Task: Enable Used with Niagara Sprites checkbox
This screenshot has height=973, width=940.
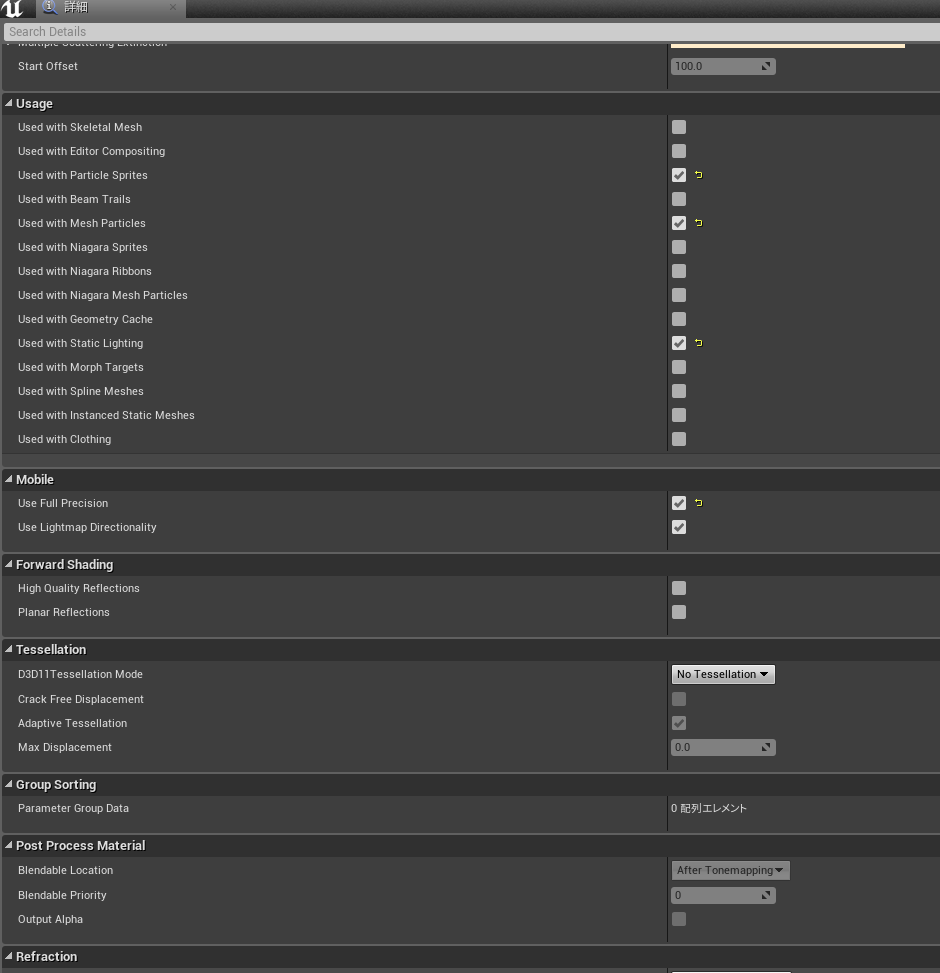Action: (679, 247)
